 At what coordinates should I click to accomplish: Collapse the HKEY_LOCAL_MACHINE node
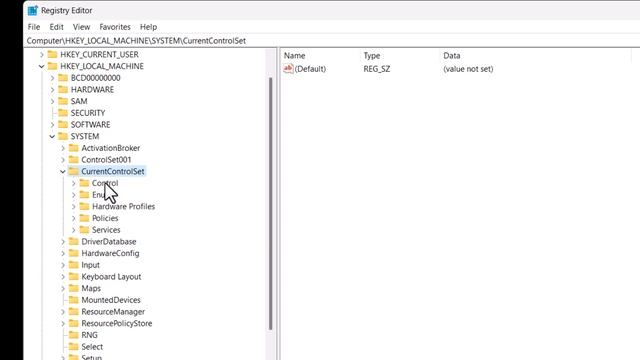click(42, 66)
